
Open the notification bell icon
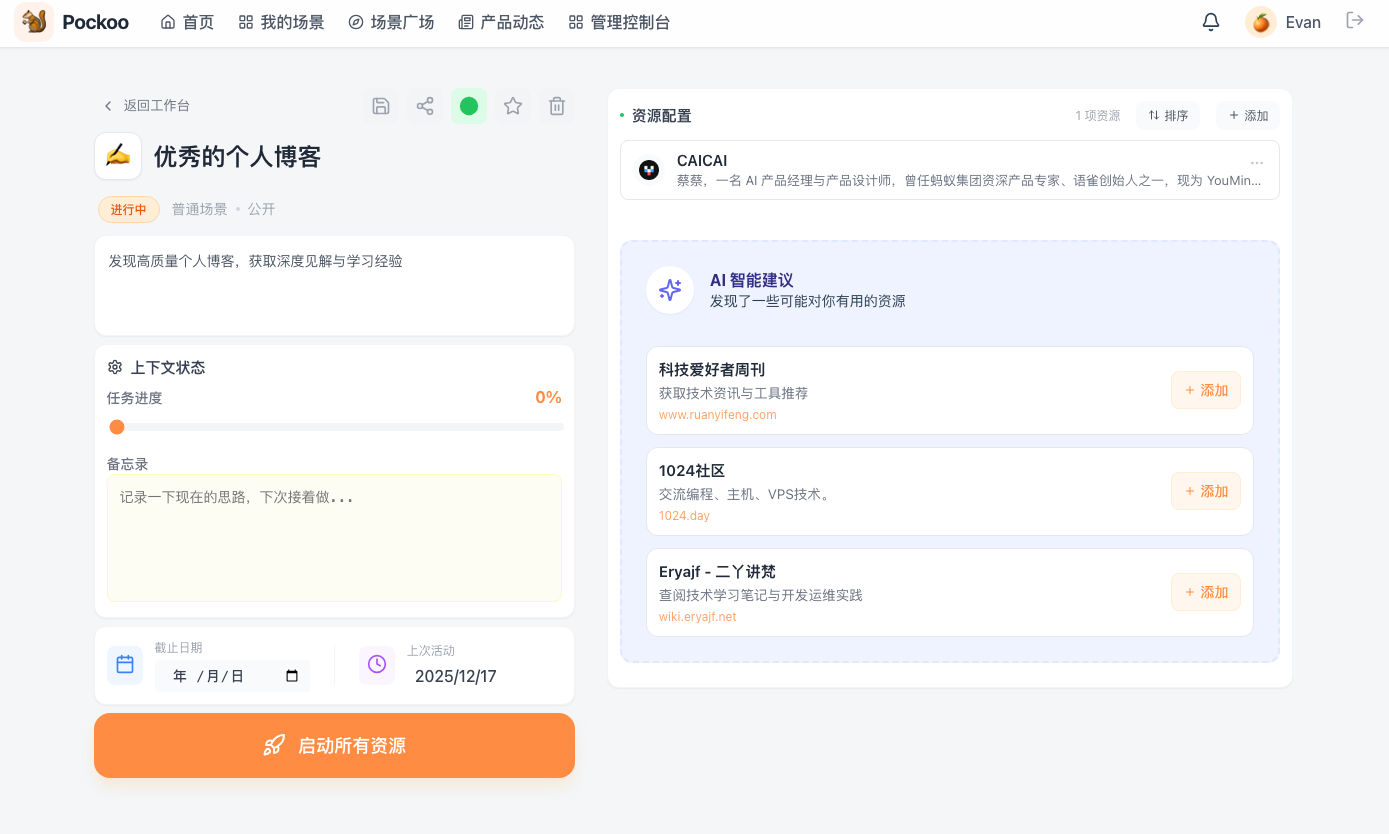1210,20
